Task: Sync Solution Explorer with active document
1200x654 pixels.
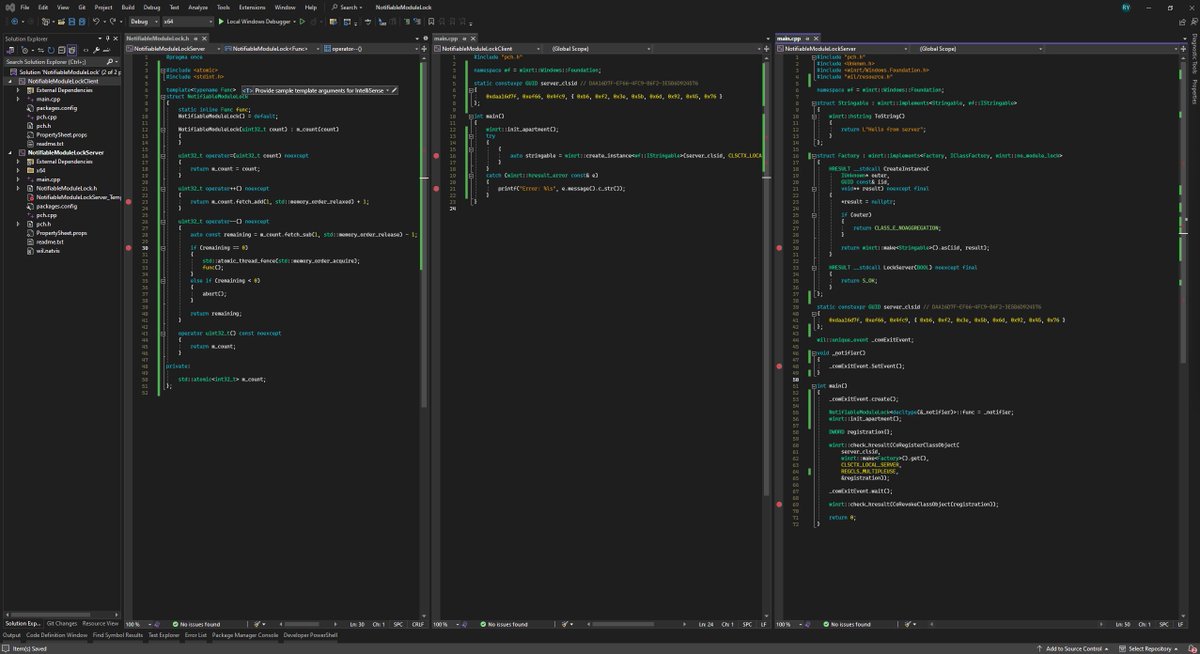Action: pos(41,50)
